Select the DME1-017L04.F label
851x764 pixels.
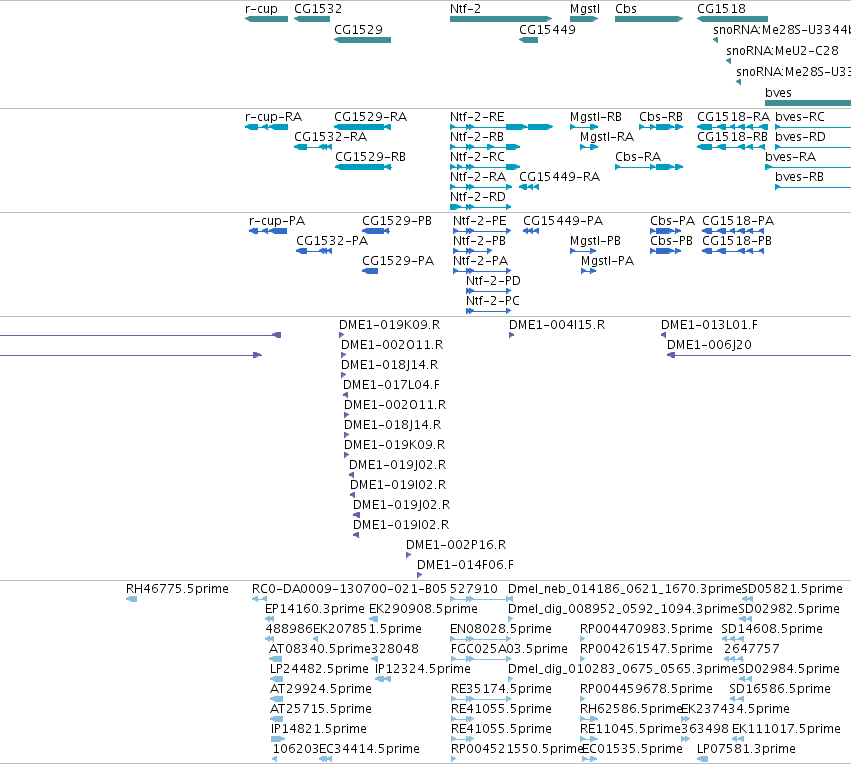[391, 385]
